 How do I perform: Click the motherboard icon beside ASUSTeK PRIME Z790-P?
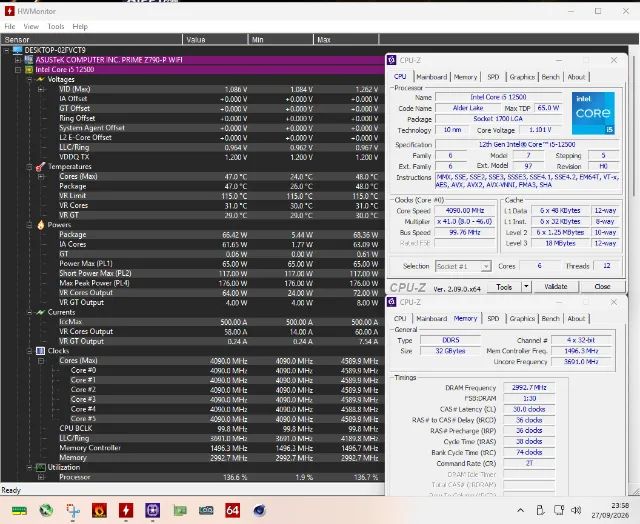coord(29,60)
